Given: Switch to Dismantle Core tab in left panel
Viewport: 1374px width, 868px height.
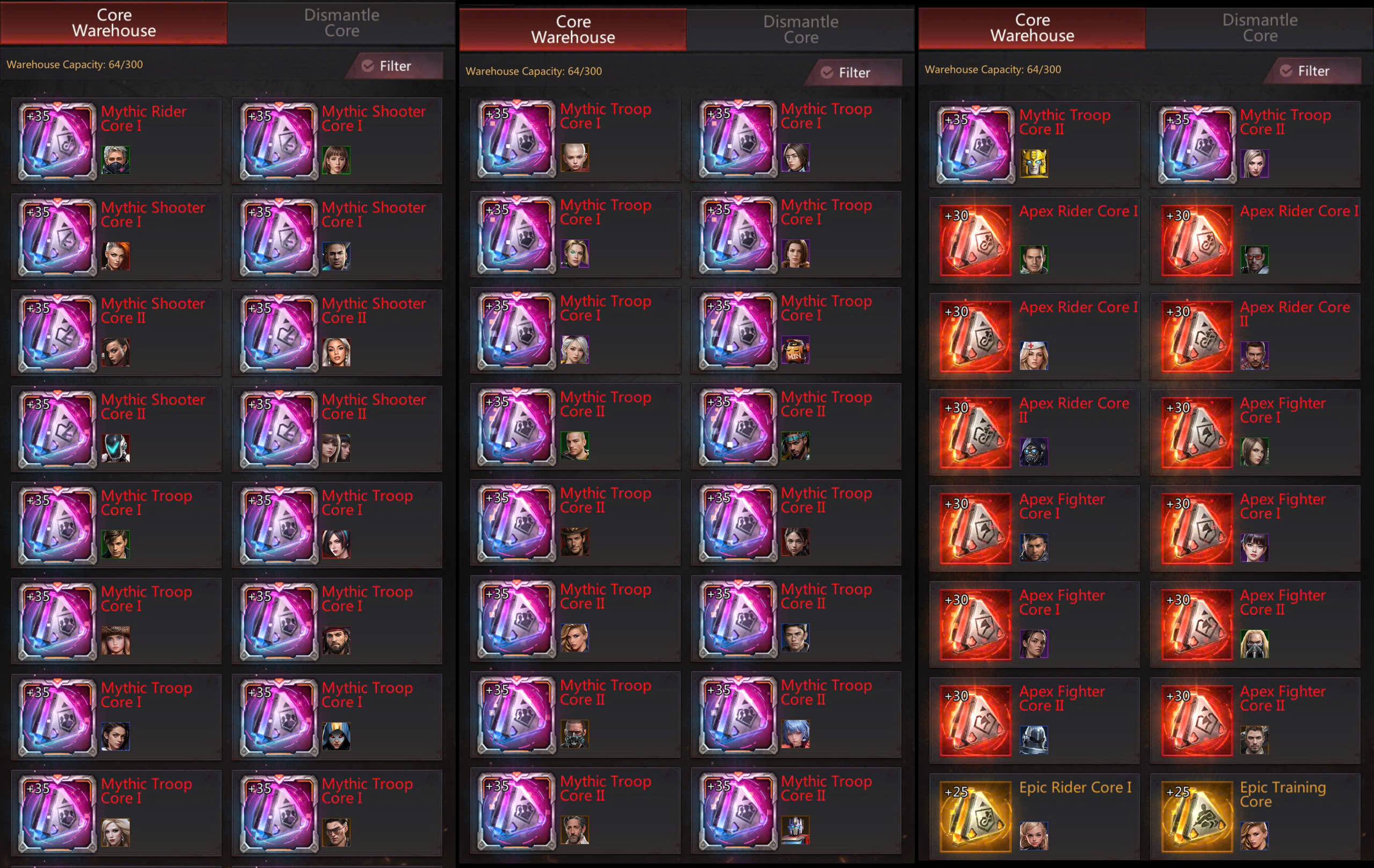Looking at the screenshot, I should tap(341, 23).
